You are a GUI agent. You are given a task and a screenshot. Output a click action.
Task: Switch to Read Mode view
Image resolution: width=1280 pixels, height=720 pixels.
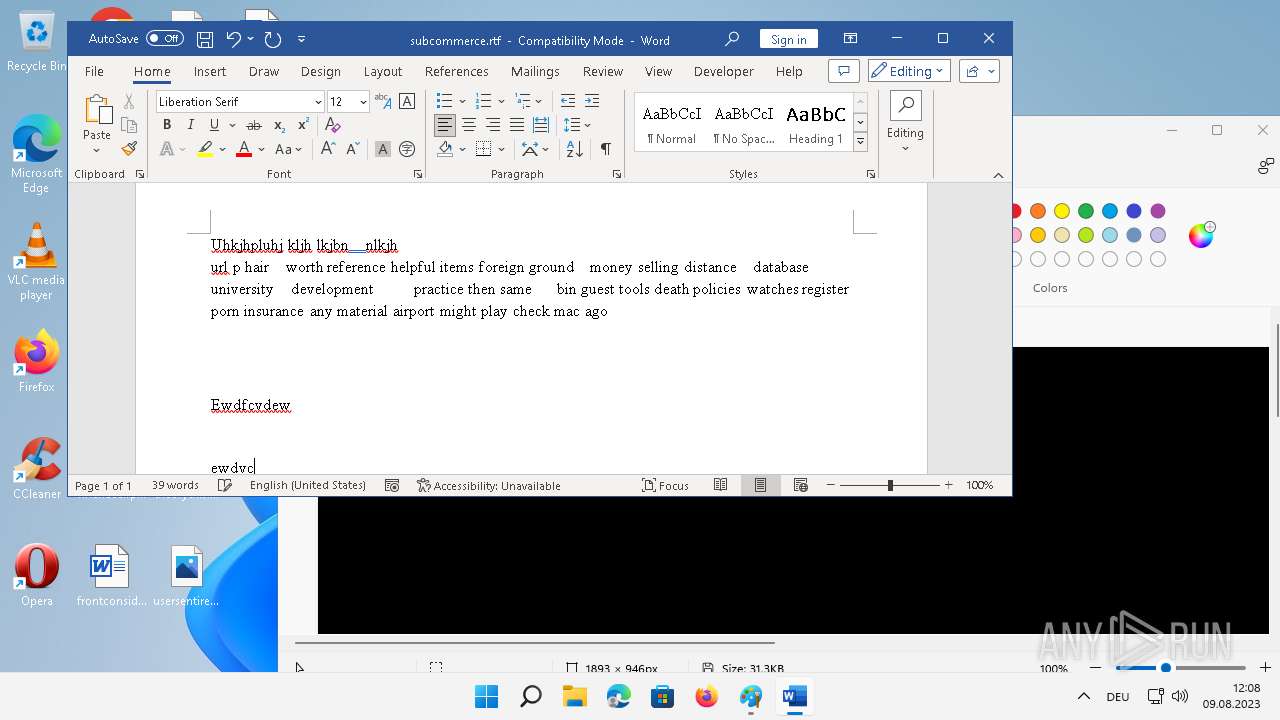tap(720, 485)
